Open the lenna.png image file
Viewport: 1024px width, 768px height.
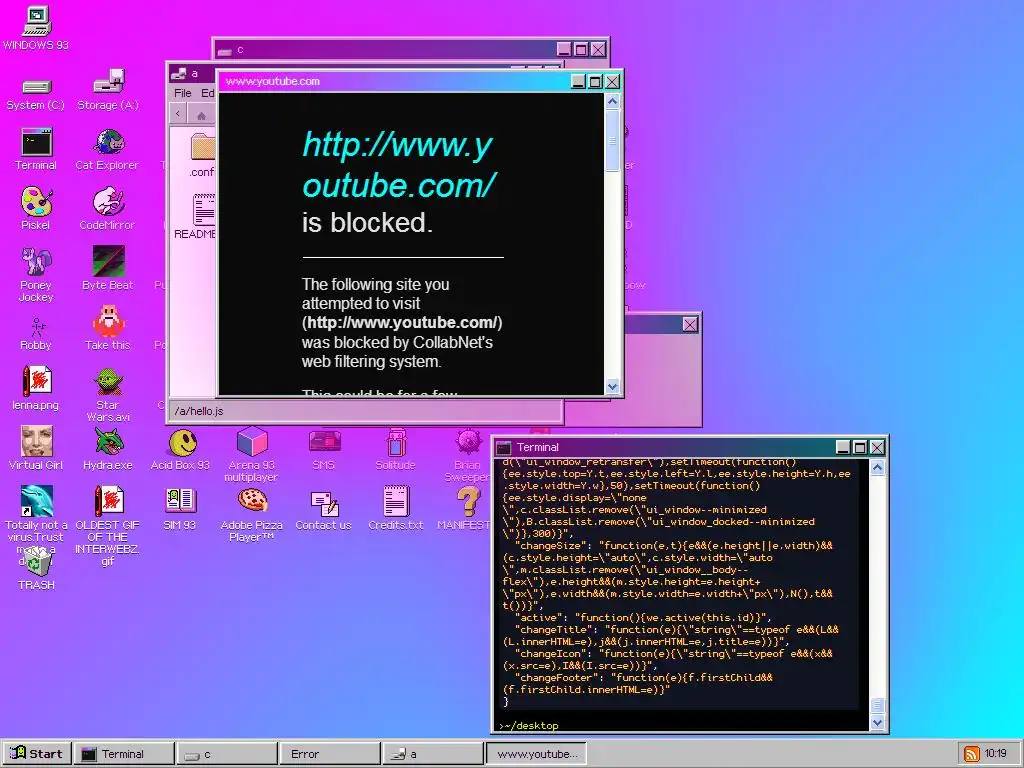36,388
